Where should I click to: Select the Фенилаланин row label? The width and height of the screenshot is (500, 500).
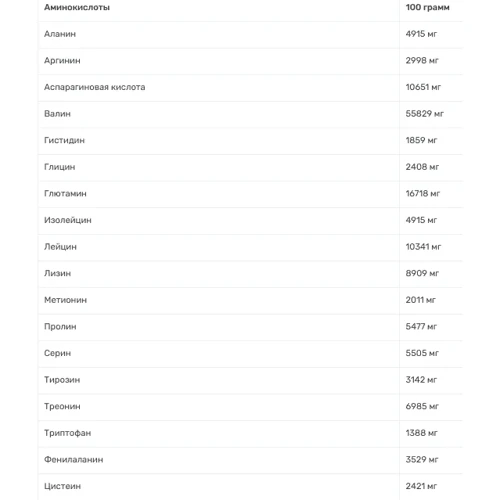click(x=74, y=460)
